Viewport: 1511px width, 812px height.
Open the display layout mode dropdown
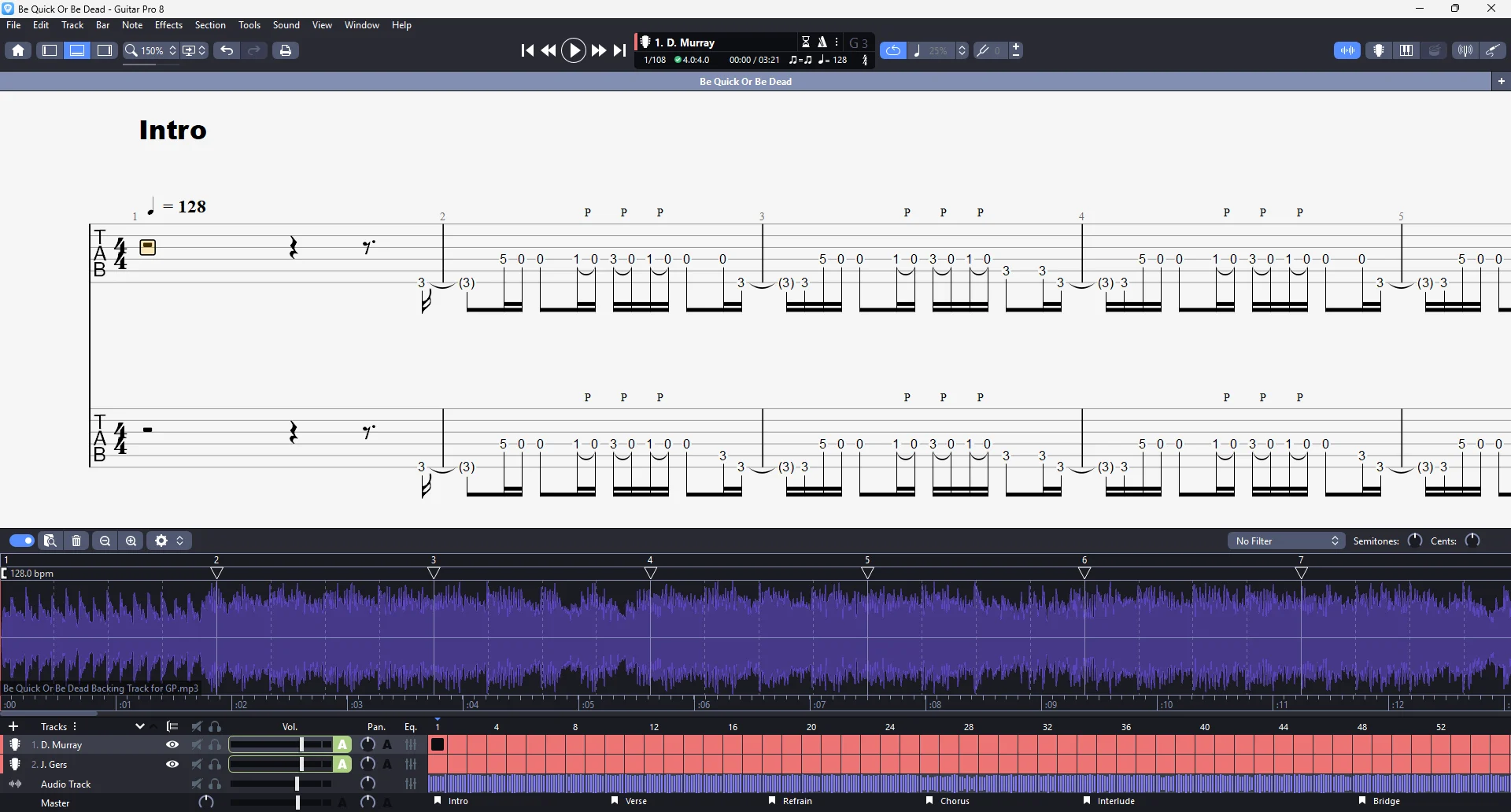click(194, 50)
